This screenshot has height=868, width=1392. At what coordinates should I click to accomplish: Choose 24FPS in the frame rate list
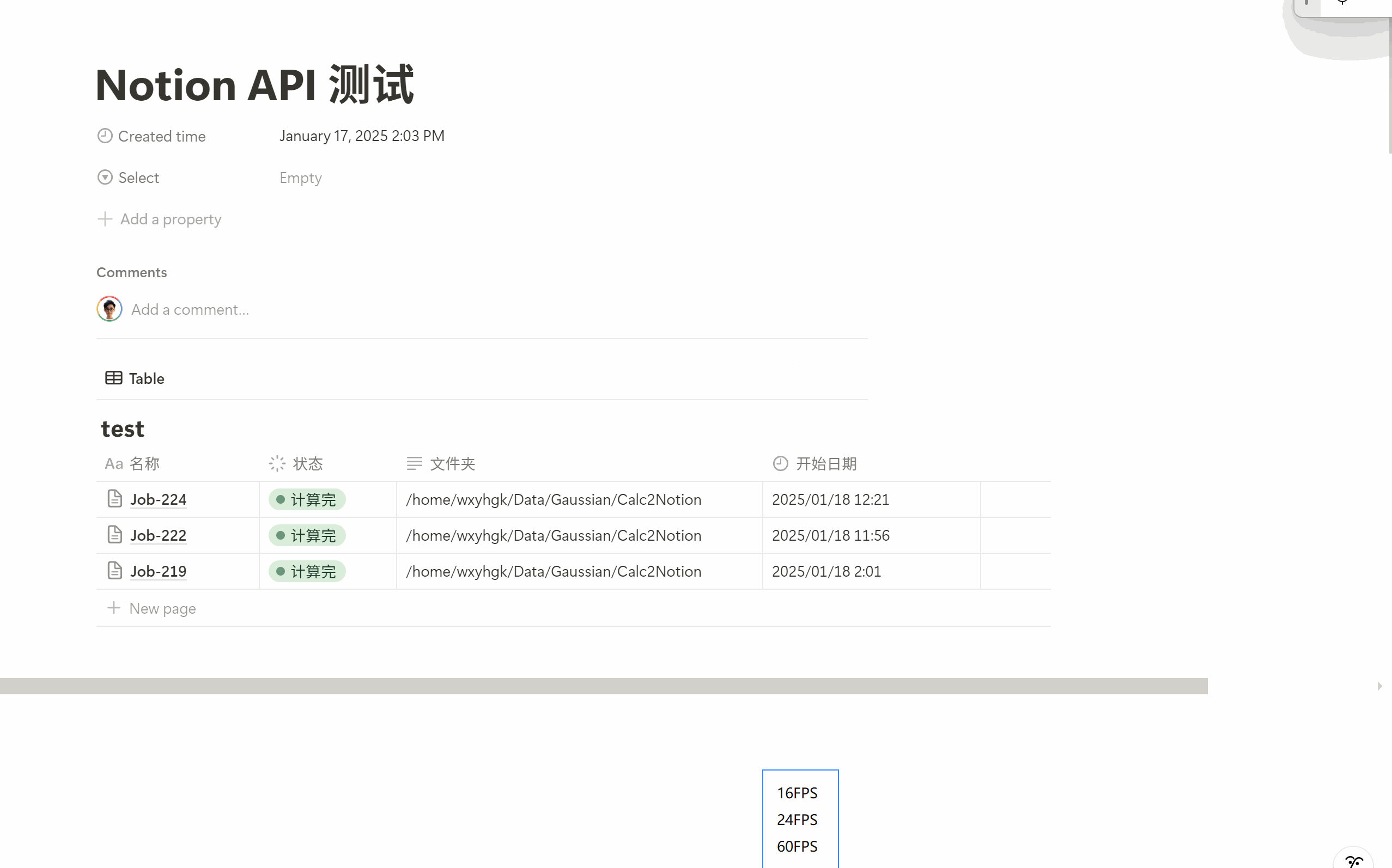click(797, 820)
